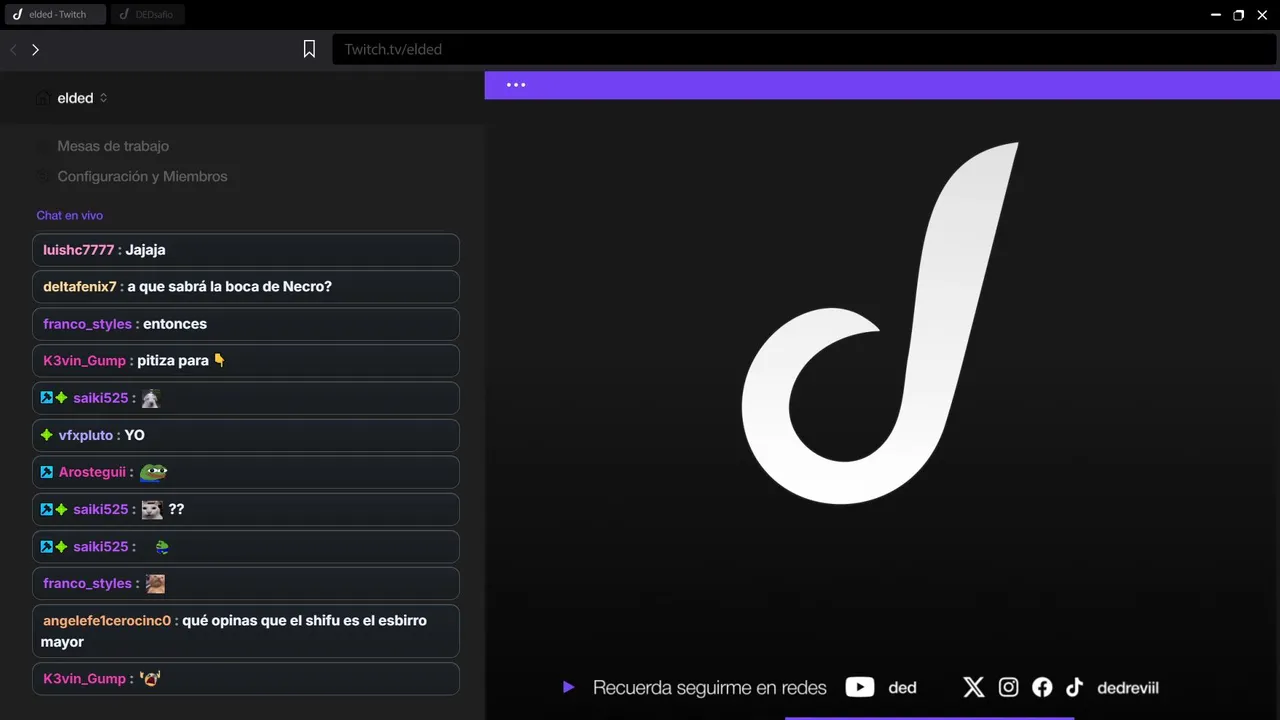Screen dimensions: 1280x720
Task: Click username K3vin_Gump in pitiza para message
Action: tap(84, 361)
